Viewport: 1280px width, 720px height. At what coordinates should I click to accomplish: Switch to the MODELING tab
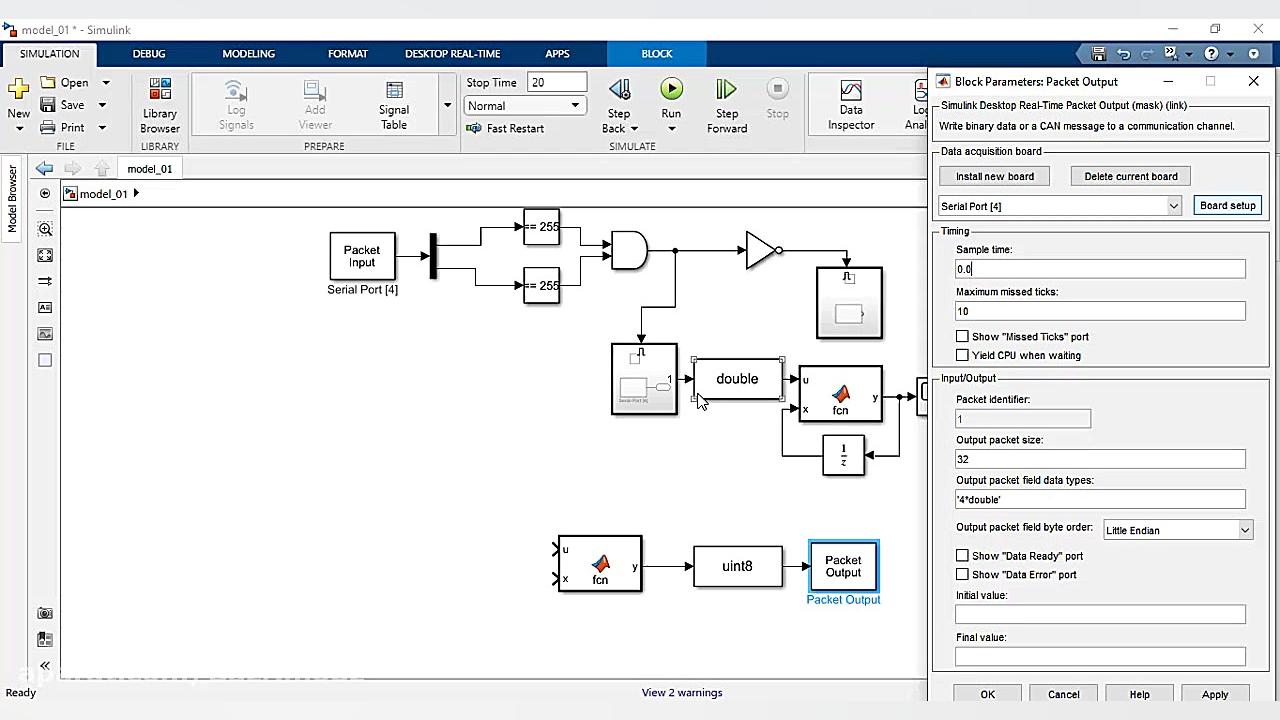click(x=248, y=54)
